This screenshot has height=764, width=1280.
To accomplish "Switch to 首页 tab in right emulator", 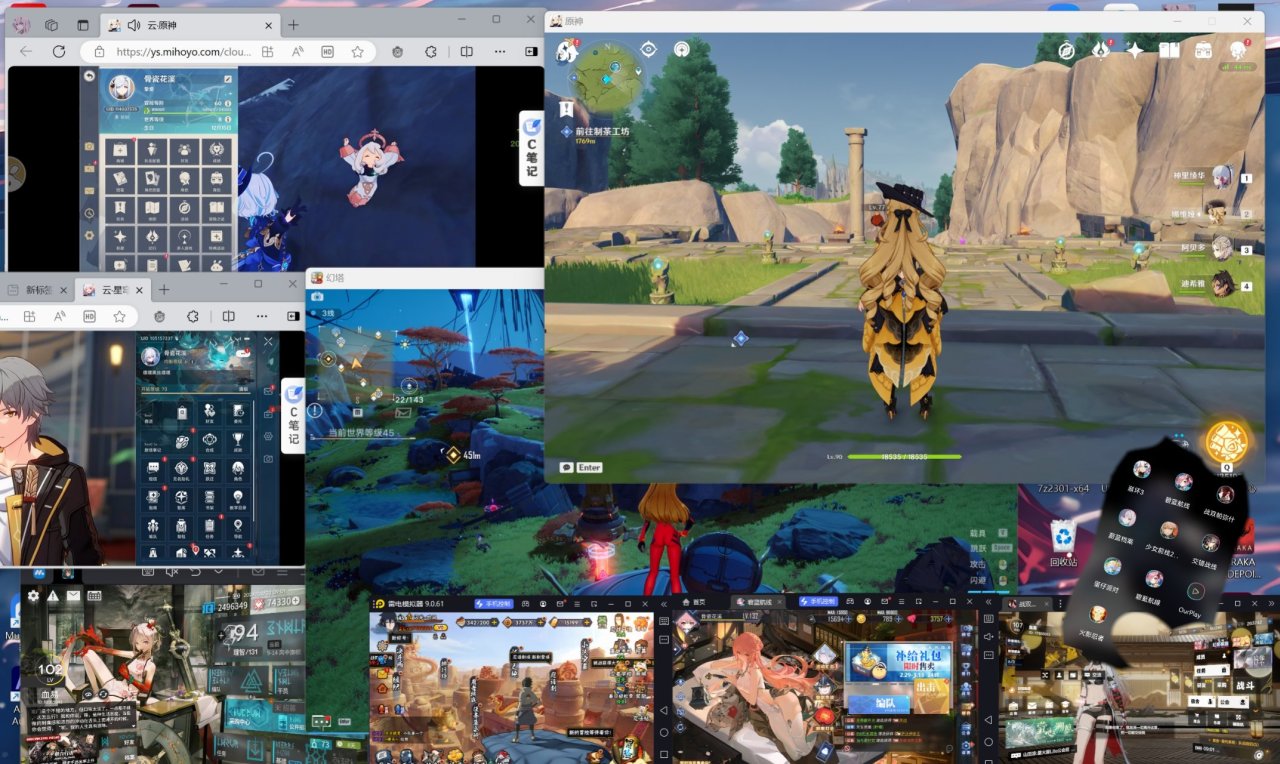I will coord(694,602).
